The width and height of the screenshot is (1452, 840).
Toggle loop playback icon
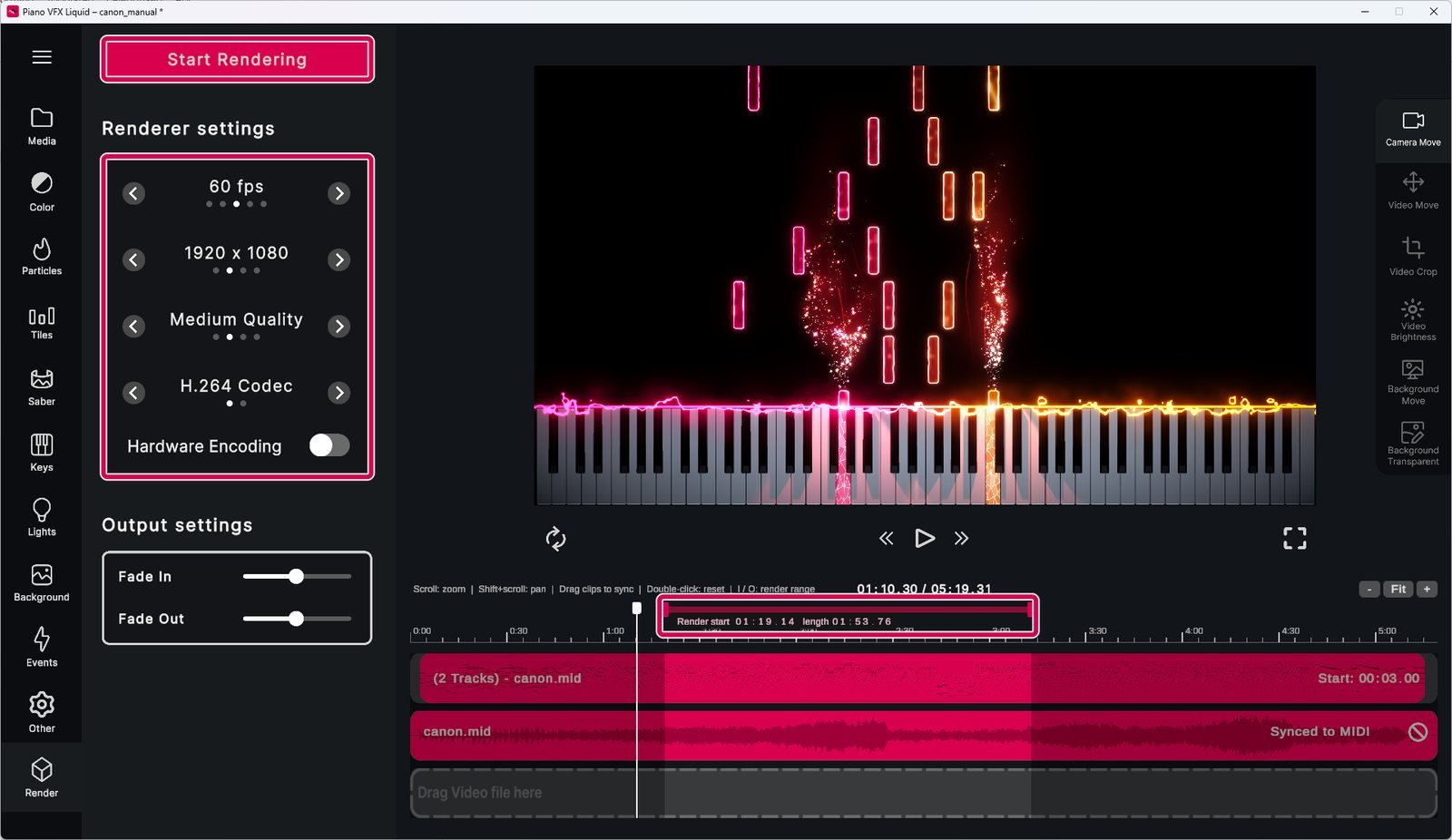point(555,539)
